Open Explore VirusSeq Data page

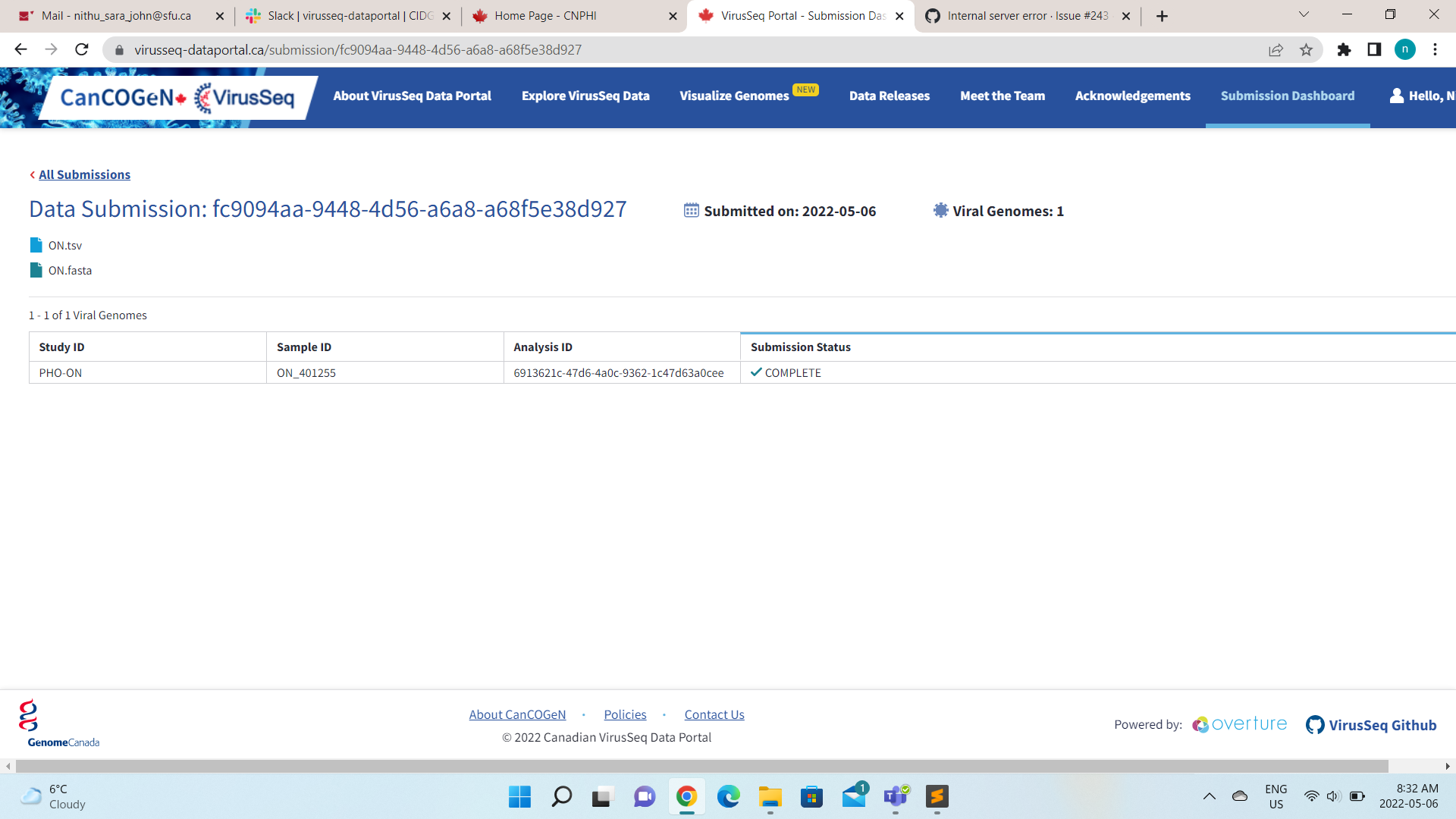(585, 96)
